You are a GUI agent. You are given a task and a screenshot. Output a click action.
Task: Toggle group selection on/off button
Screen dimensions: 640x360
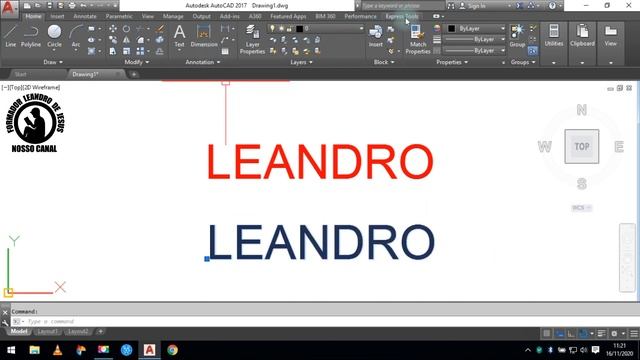[532, 51]
